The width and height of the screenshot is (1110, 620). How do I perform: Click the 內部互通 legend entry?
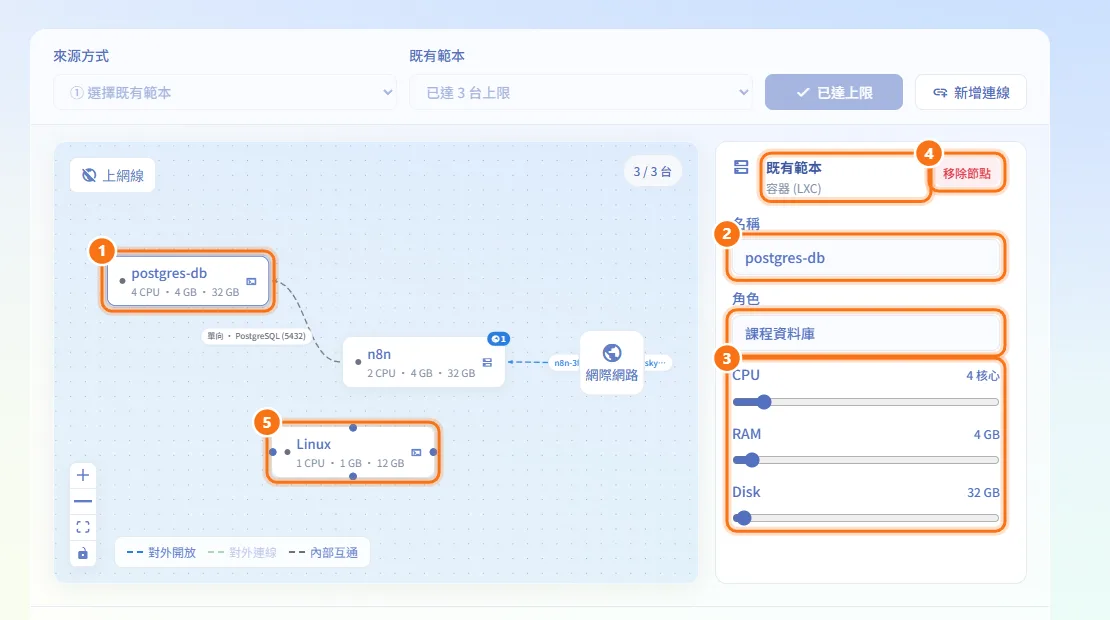pos(324,553)
